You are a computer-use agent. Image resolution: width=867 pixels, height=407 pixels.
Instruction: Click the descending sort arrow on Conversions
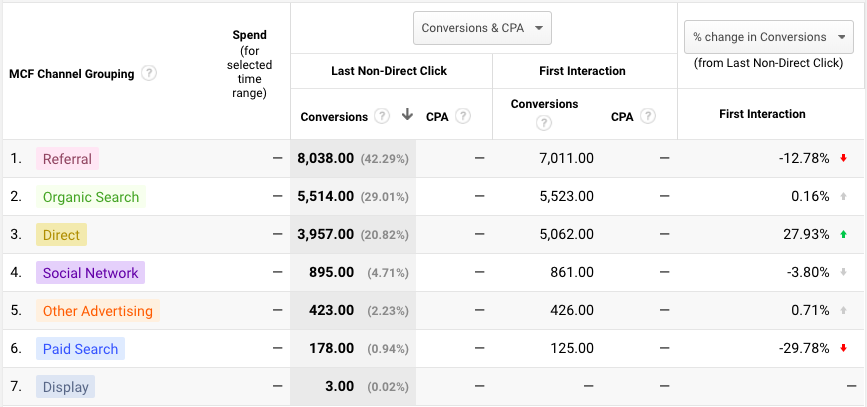point(407,115)
